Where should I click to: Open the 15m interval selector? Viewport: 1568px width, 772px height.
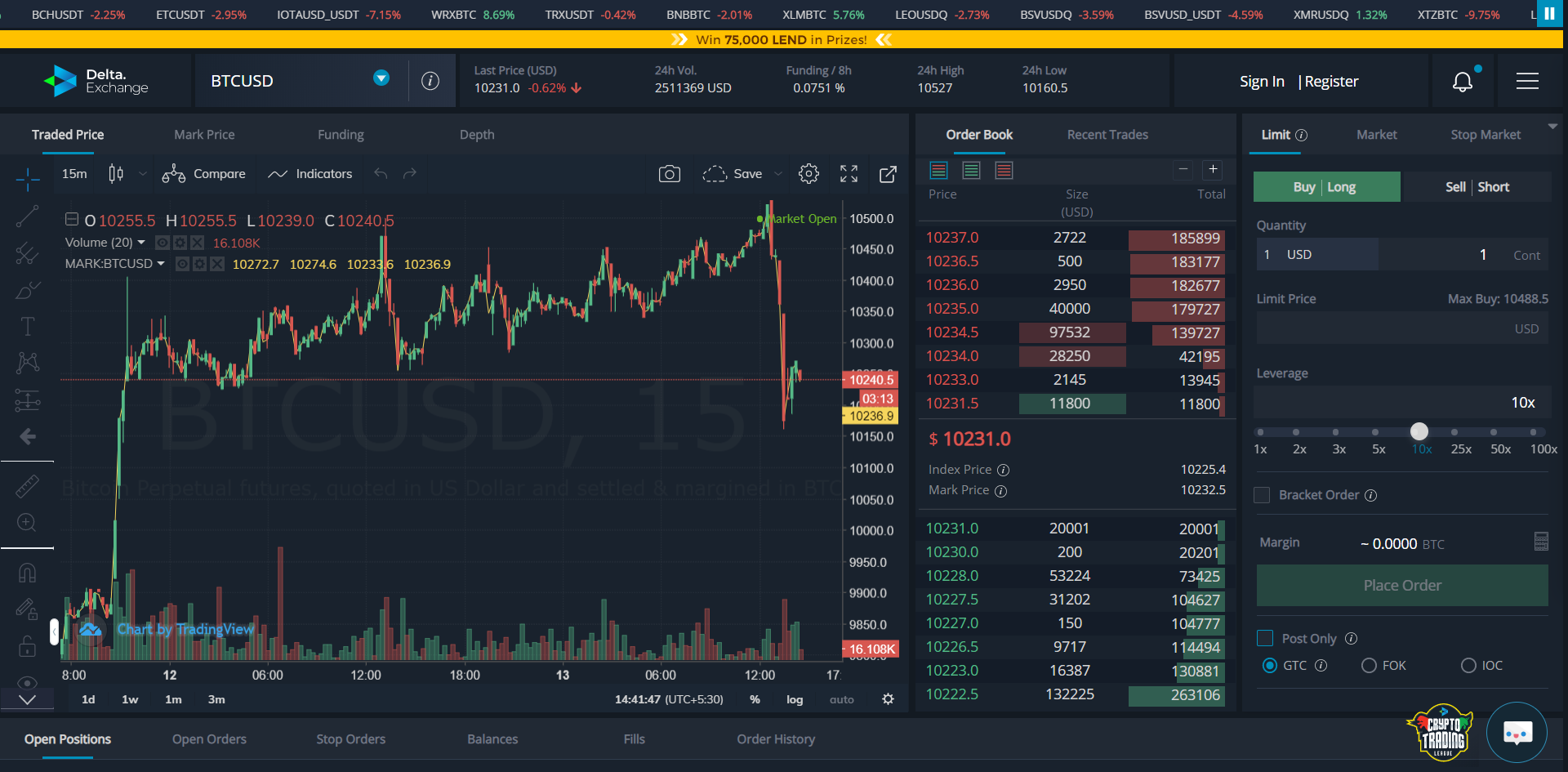[x=74, y=174]
